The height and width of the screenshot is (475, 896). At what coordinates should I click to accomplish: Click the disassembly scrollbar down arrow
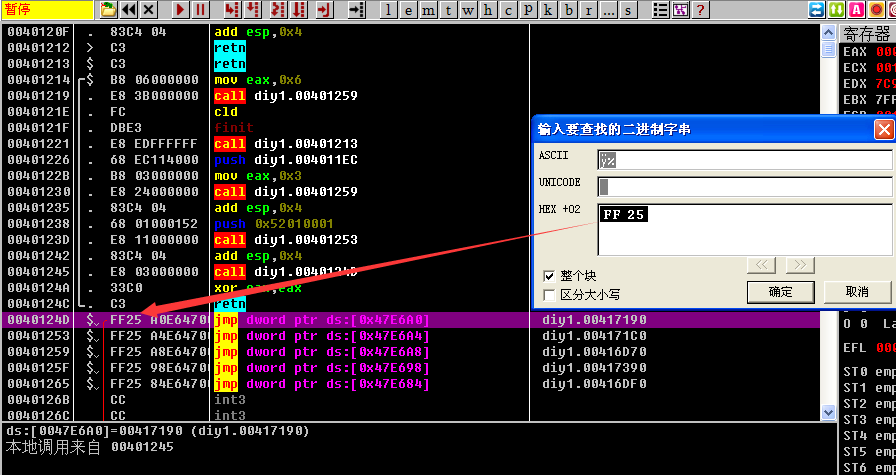[829, 412]
